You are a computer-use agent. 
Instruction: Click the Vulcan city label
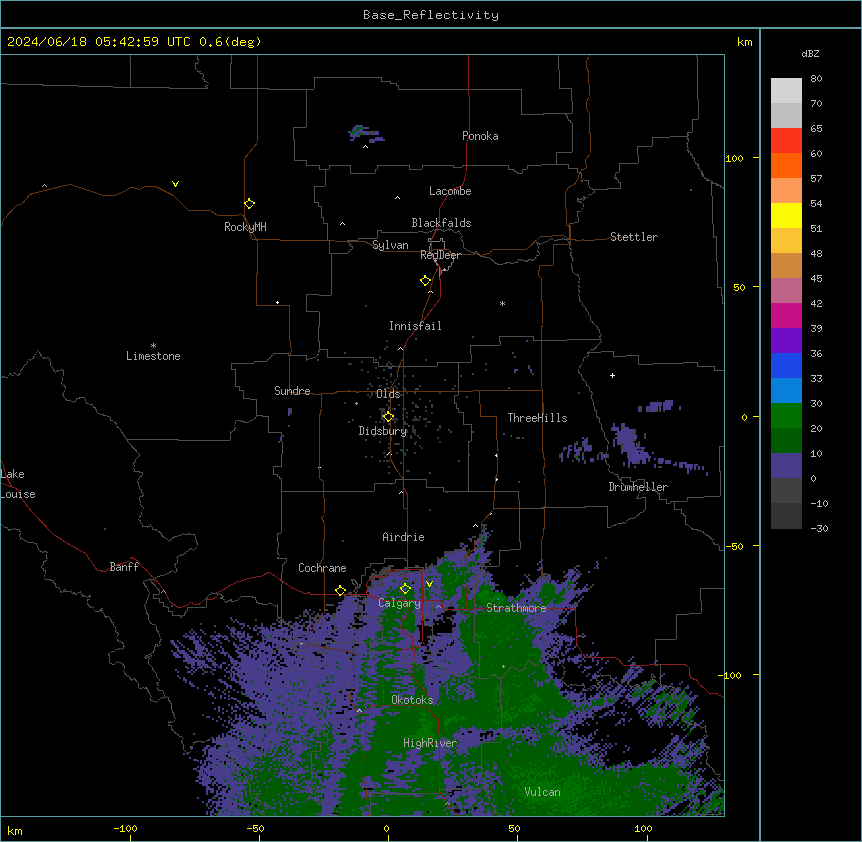tap(542, 792)
